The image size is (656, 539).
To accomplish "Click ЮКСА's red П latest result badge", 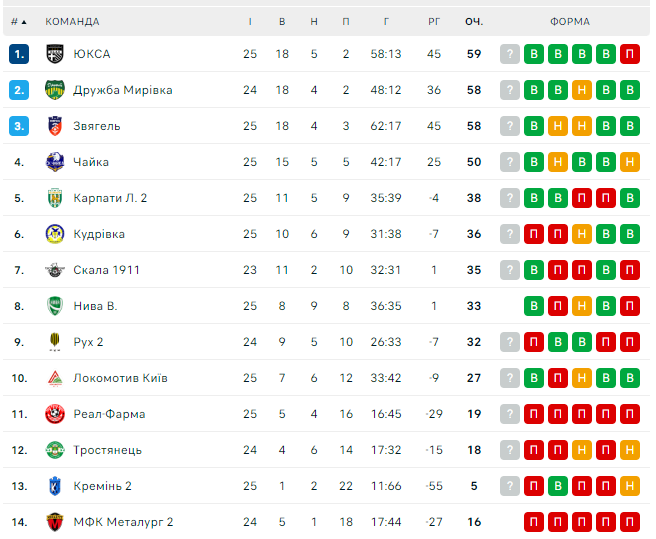I will coord(630,54).
